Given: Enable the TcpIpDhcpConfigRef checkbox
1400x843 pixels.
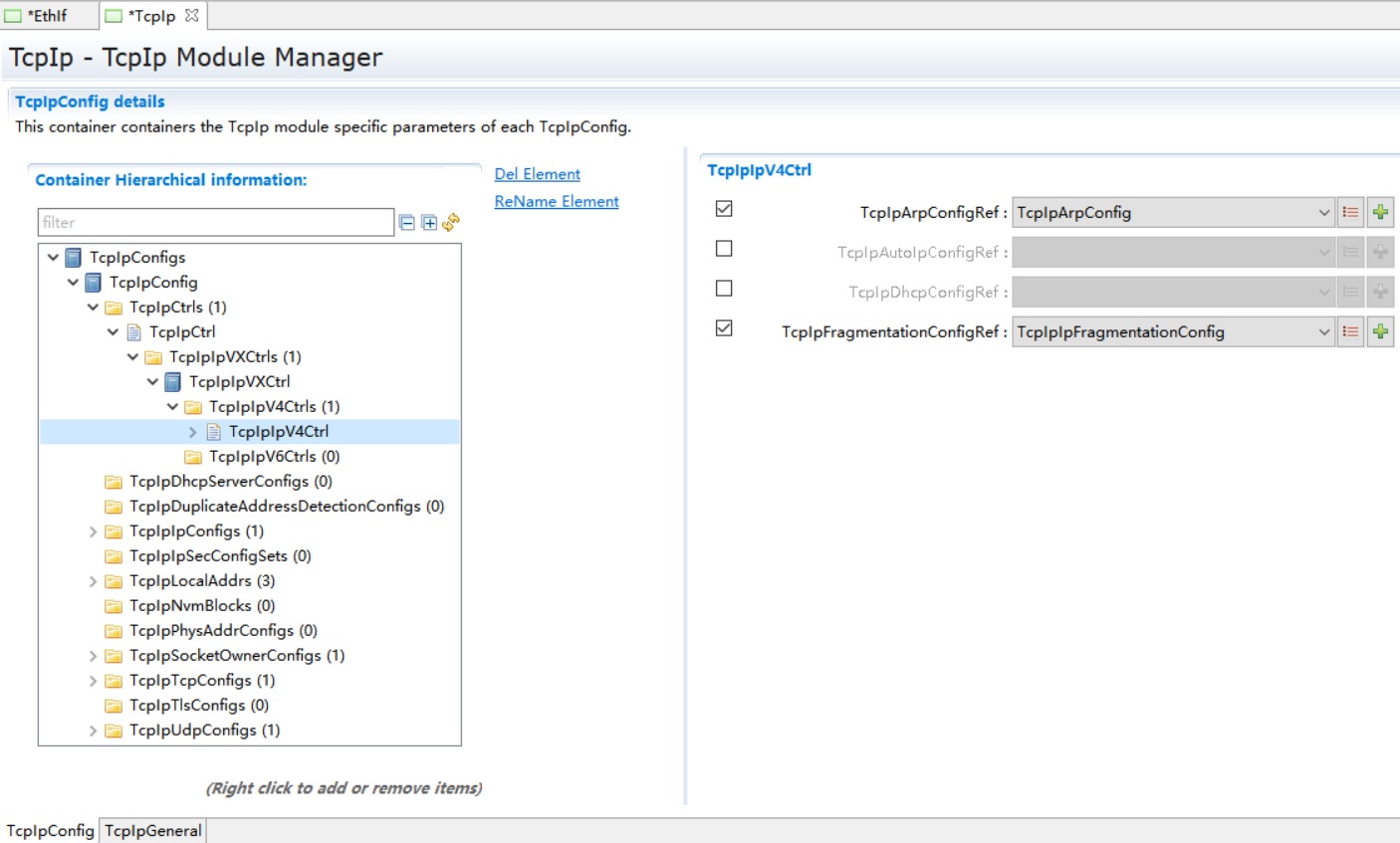Looking at the screenshot, I should [x=724, y=289].
